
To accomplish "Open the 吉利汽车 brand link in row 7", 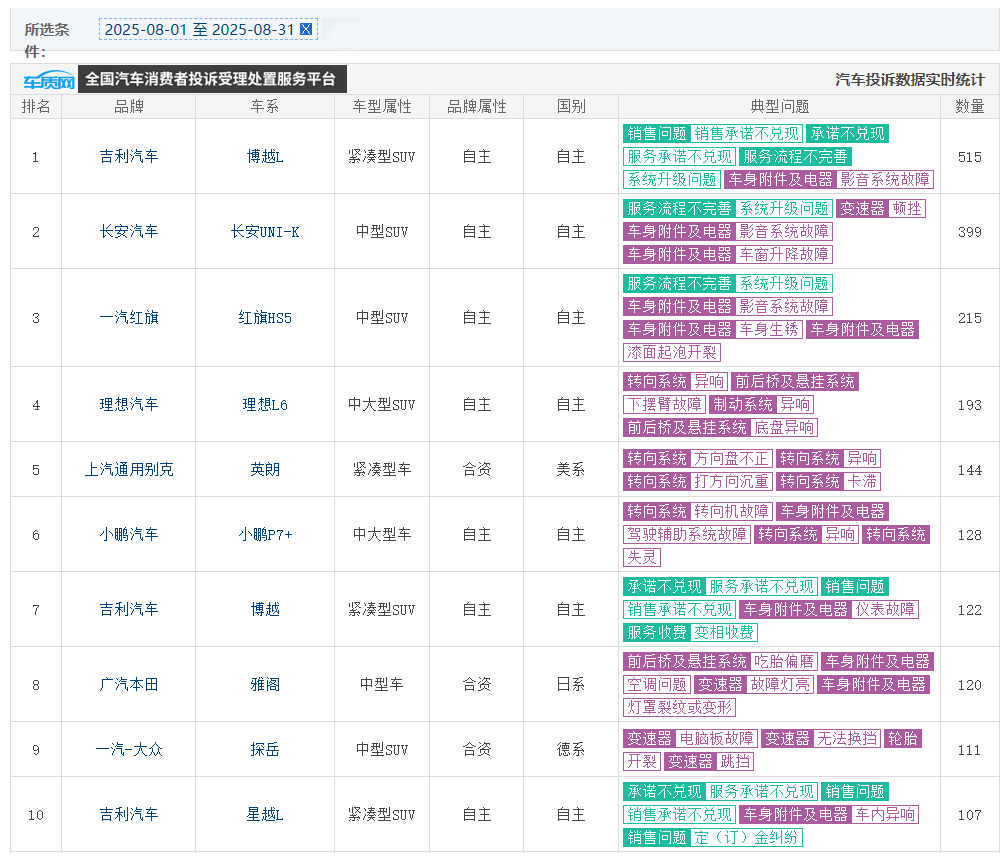I will (129, 609).
